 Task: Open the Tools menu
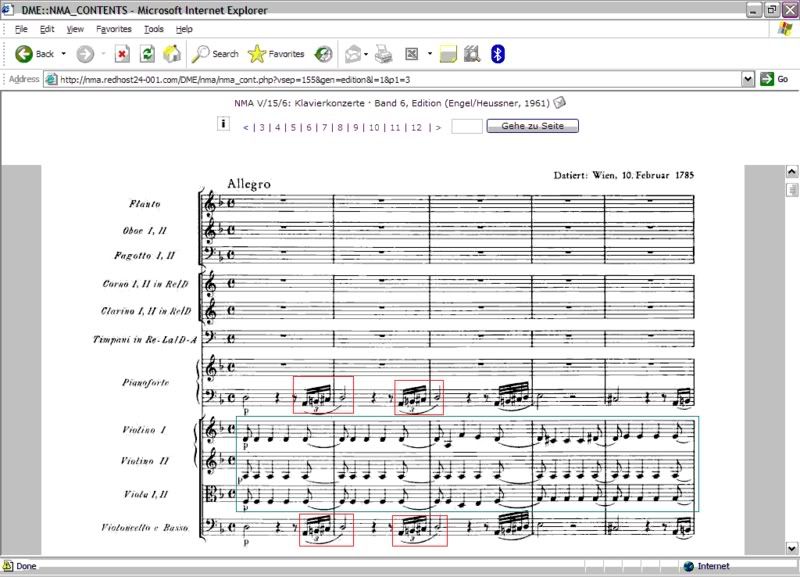(x=154, y=29)
